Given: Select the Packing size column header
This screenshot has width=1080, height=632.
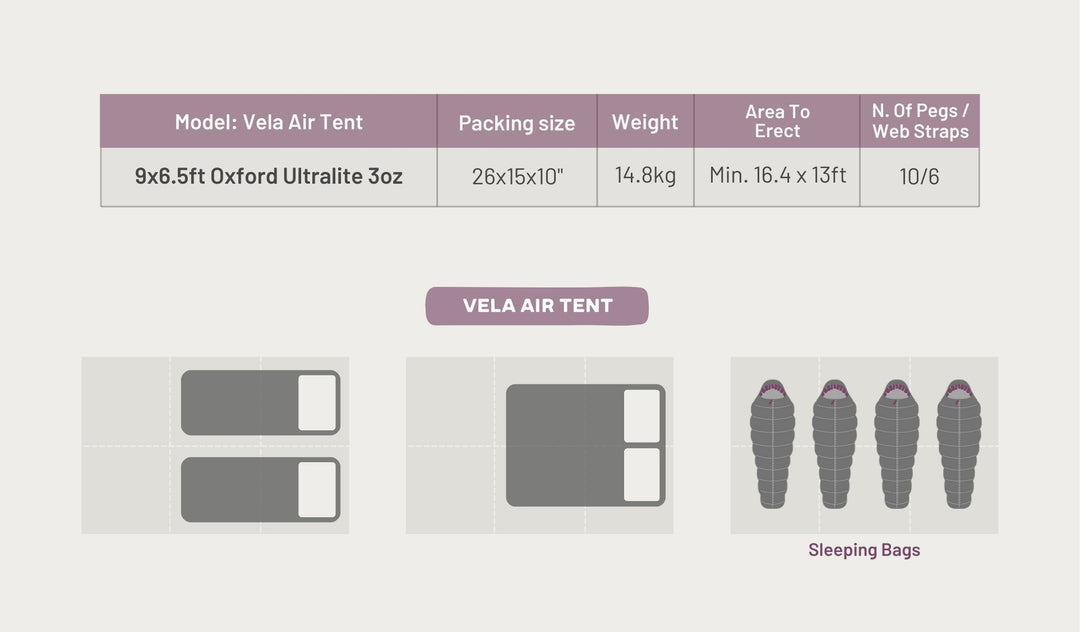Looking at the screenshot, I should 517,123.
